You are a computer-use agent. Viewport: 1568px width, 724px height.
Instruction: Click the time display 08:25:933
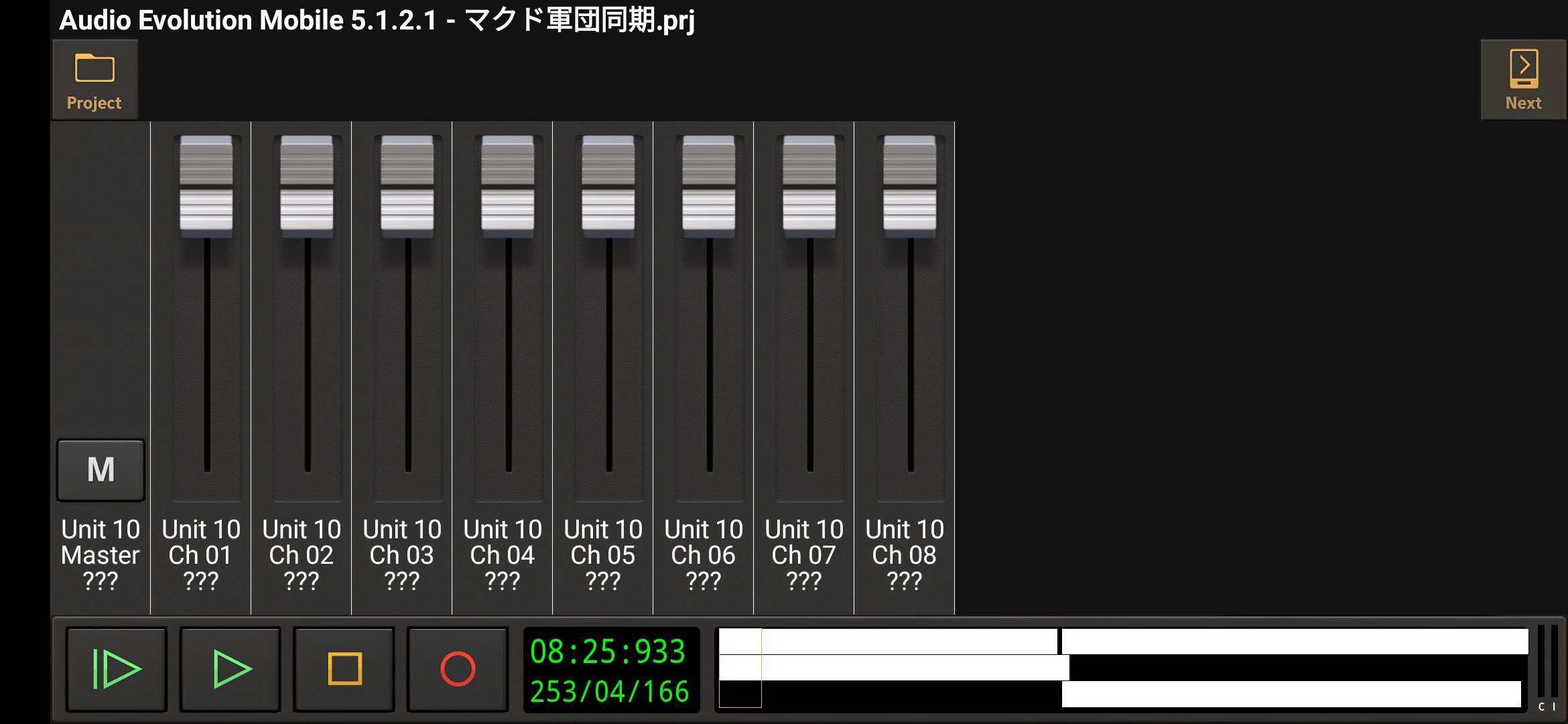click(x=608, y=652)
